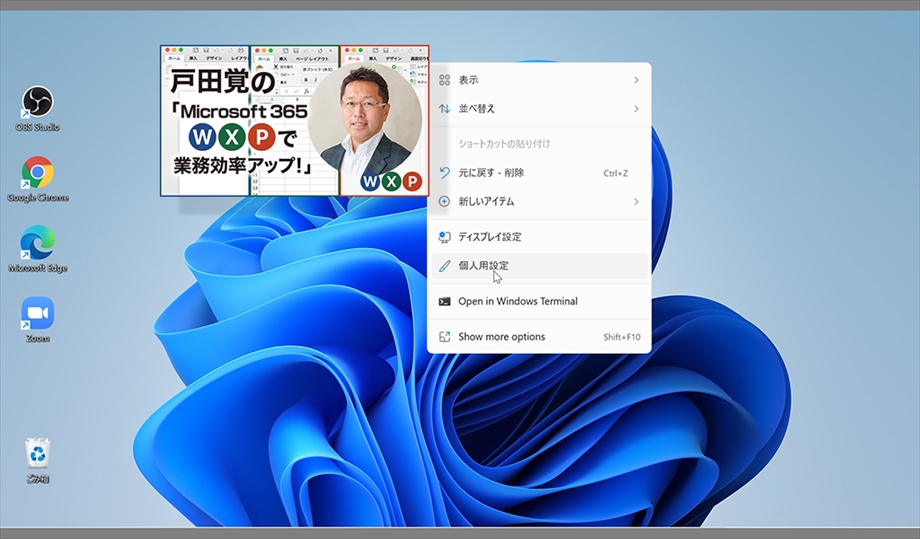
Task: Choose Show more options entry
Action: click(539, 337)
